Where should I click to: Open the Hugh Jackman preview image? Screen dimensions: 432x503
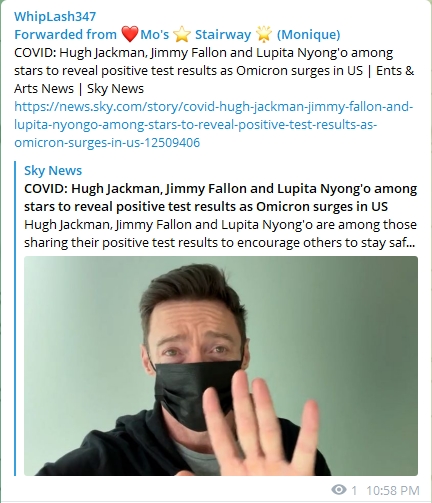point(221,366)
